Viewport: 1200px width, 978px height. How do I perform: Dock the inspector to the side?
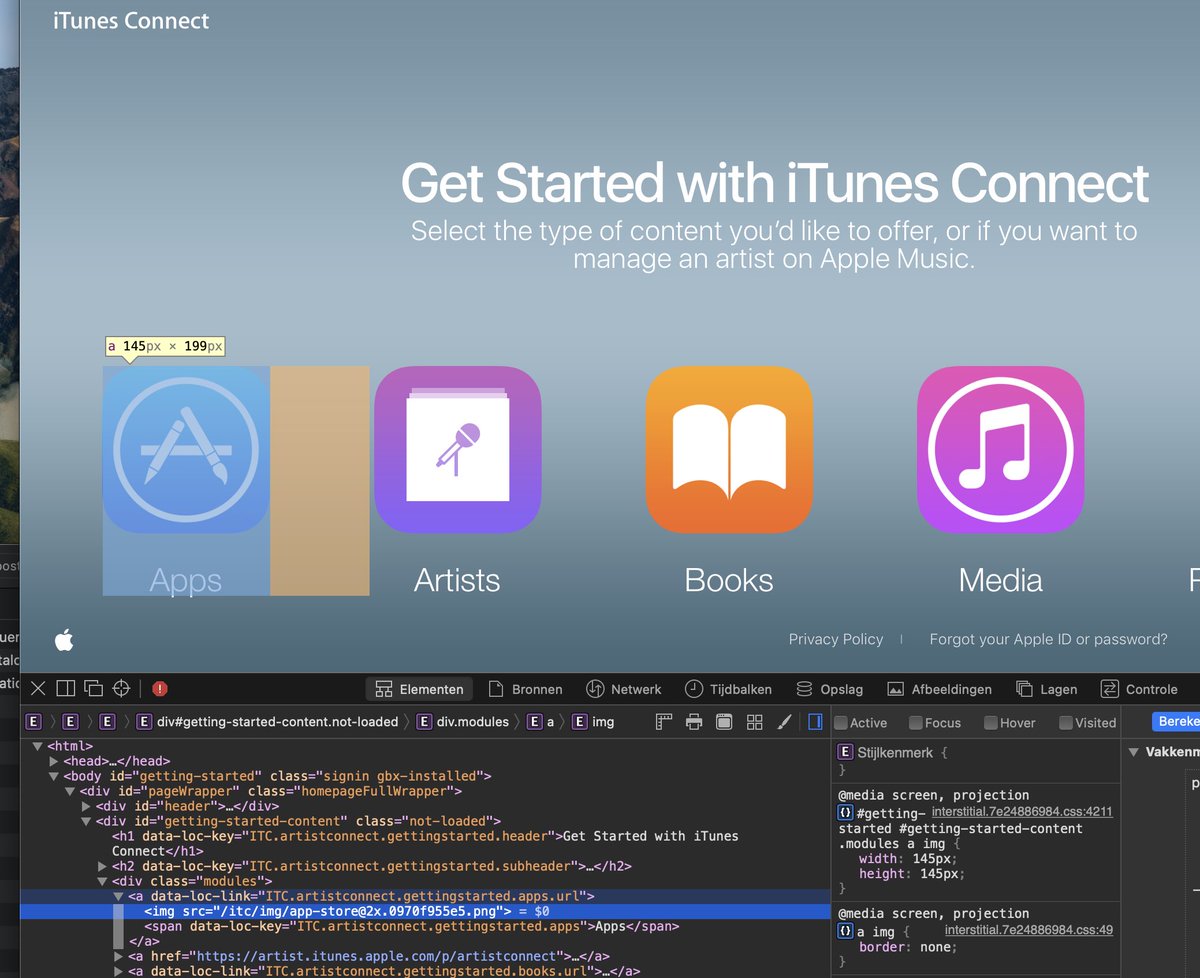point(66,688)
